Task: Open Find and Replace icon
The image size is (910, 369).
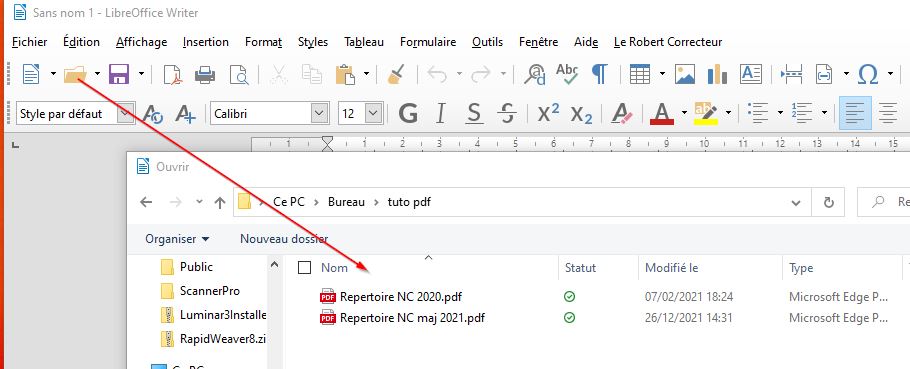Action: (x=535, y=74)
